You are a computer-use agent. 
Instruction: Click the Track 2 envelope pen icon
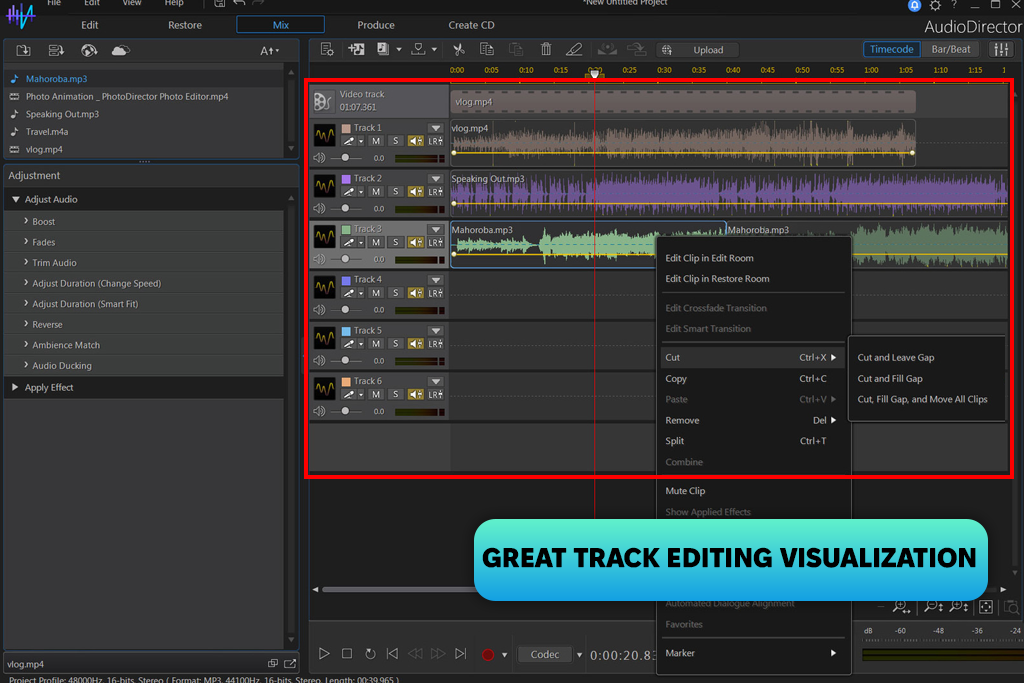tap(349, 191)
